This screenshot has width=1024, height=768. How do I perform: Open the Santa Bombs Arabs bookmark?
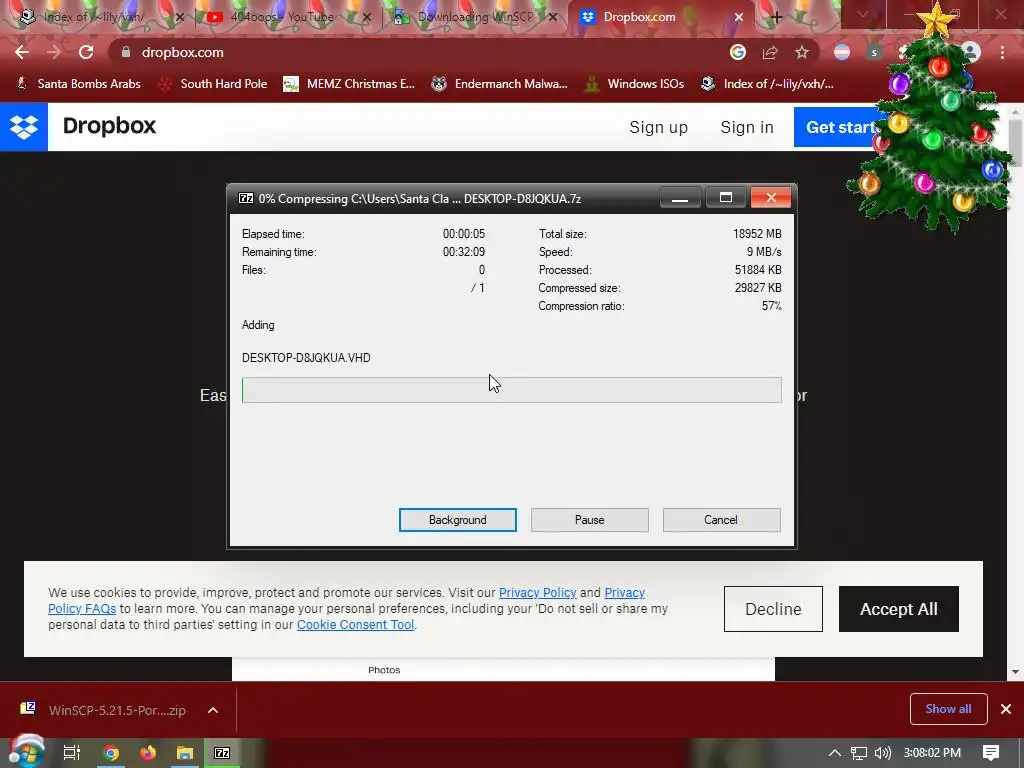(x=78, y=84)
